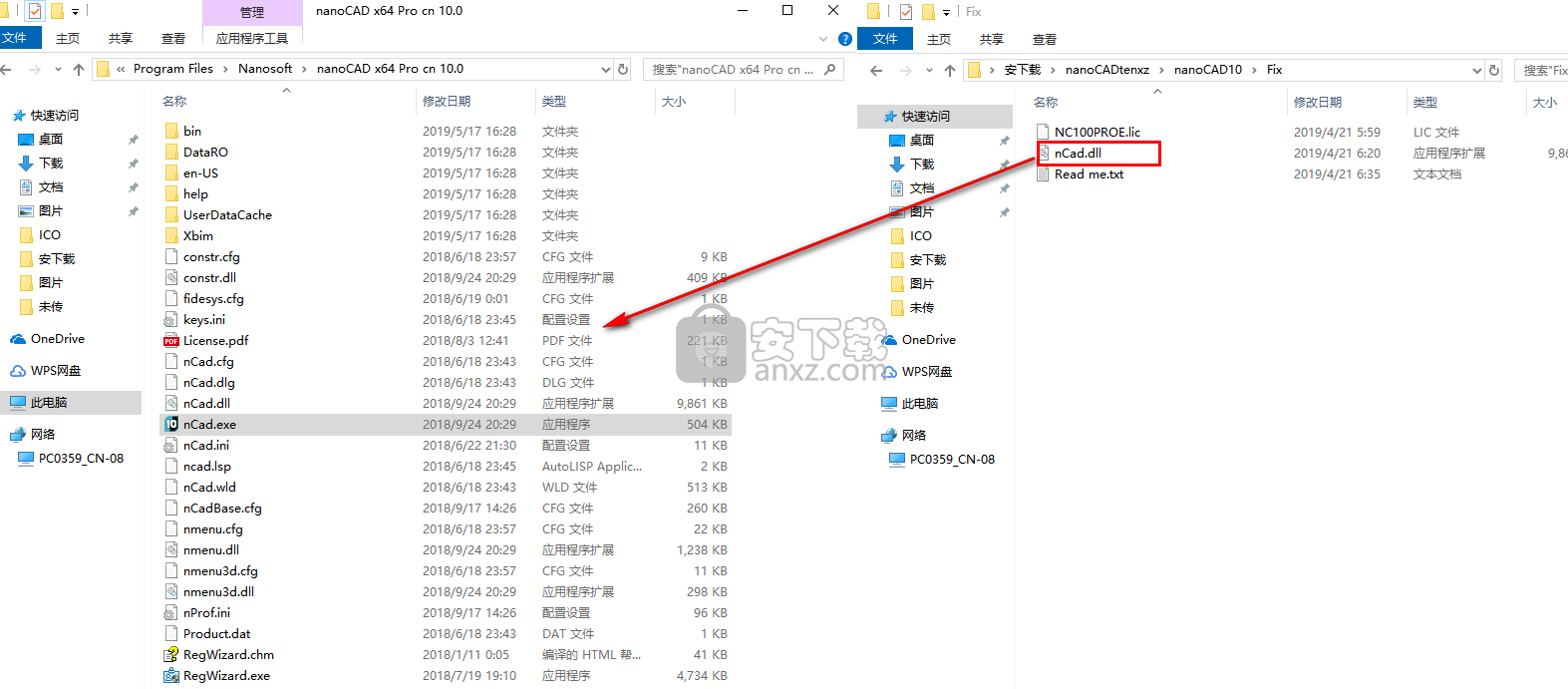Image resolution: width=1568 pixels, height=689 pixels.
Task: Expand the ribbon in left window
Action: pyautogui.click(x=823, y=39)
